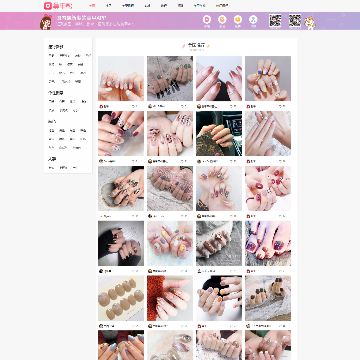Click the white headline text in pink banner
The image size is (360, 360).
click(82, 18)
